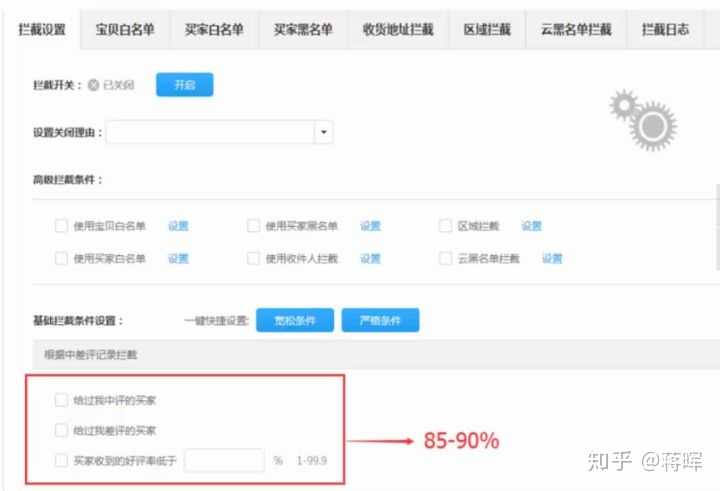Check 给过我差评的买家 checkbox
Image resolution: width=720 pixels, height=491 pixels.
pyautogui.click(x=61, y=430)
